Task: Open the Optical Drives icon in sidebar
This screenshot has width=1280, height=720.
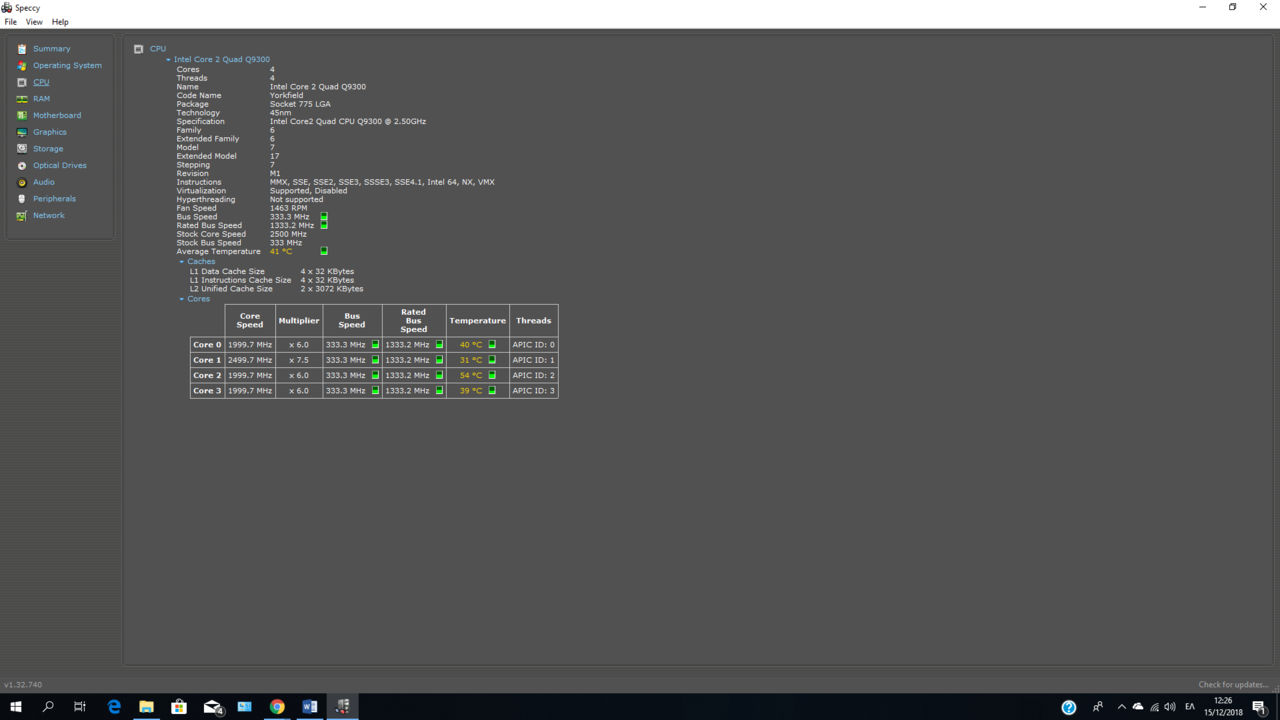Action: [x=22, y=166]
